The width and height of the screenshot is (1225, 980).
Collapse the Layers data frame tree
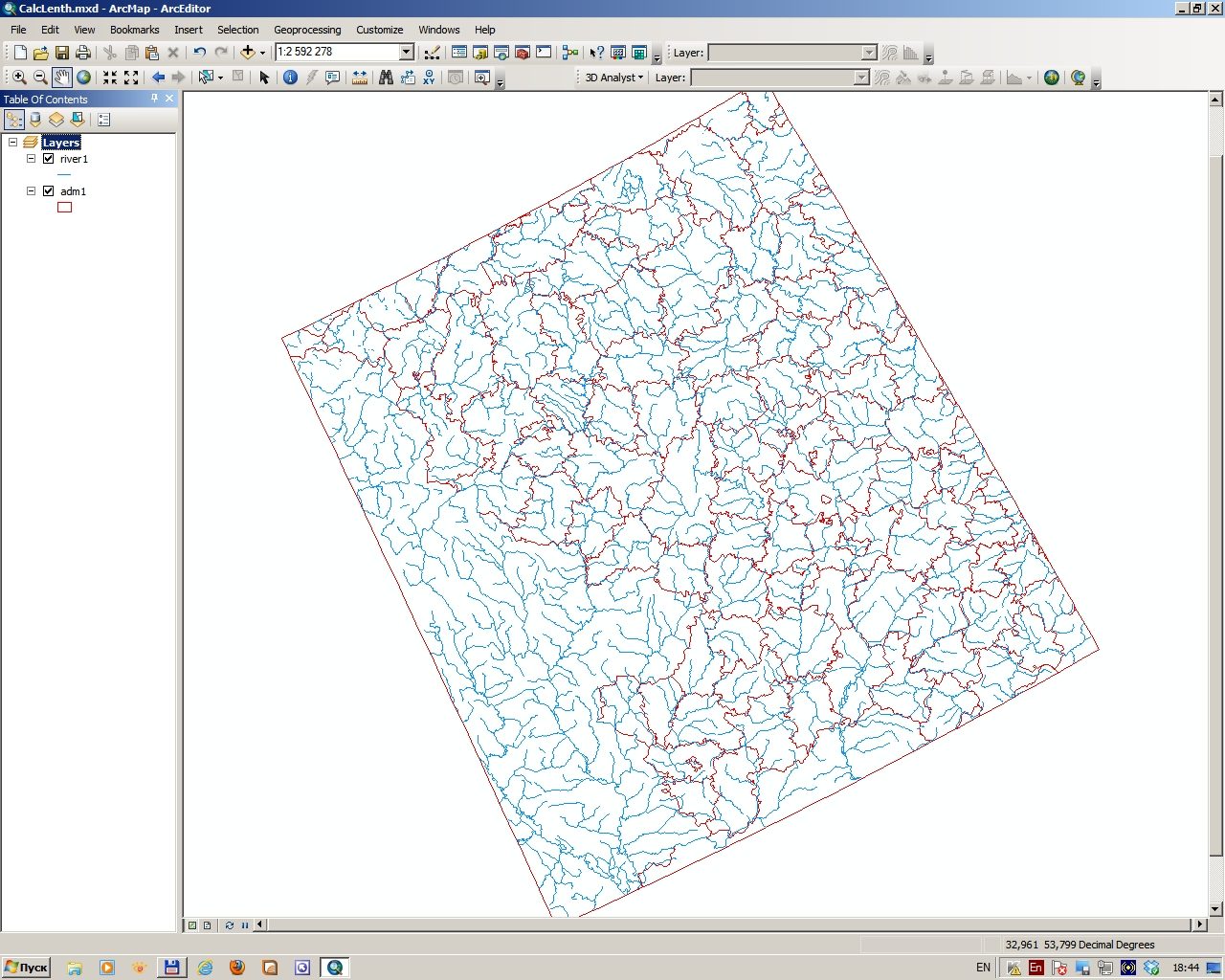(x=13, y=142)
